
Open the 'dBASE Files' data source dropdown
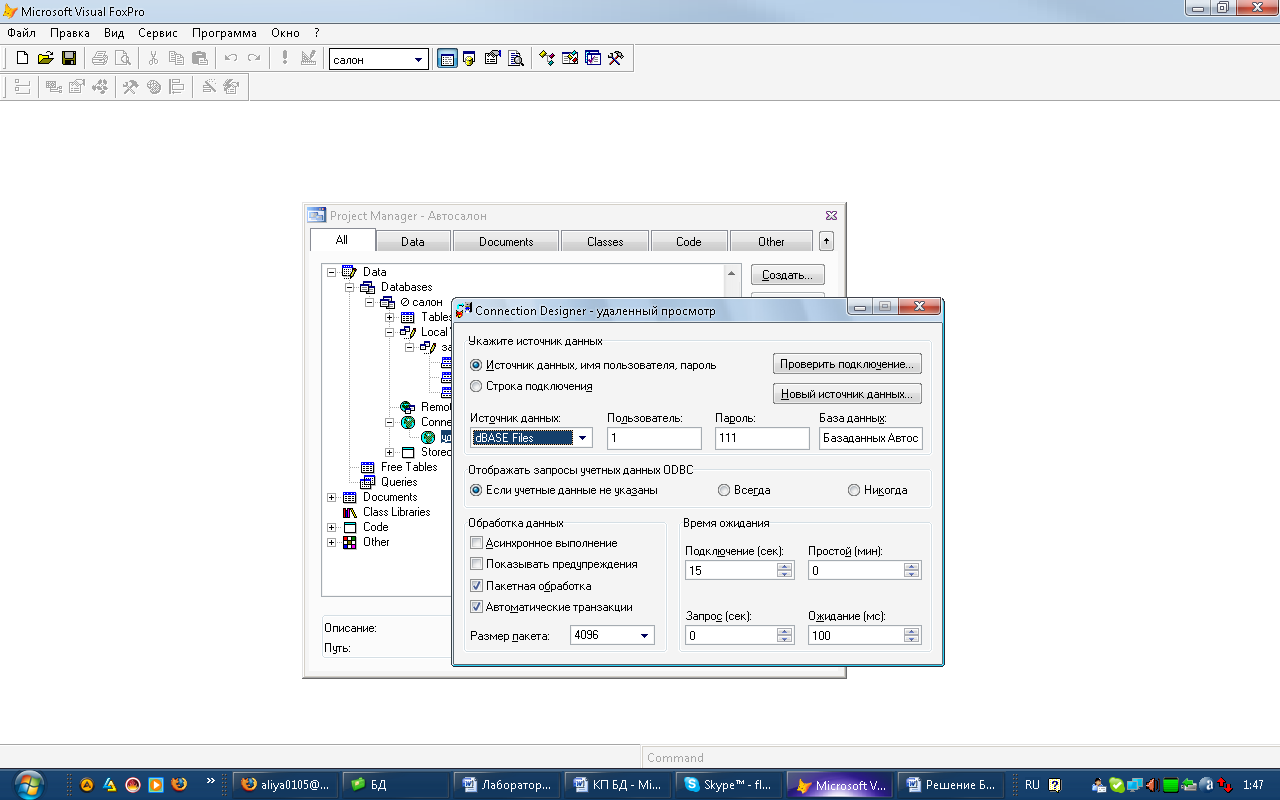coord(582,438)
